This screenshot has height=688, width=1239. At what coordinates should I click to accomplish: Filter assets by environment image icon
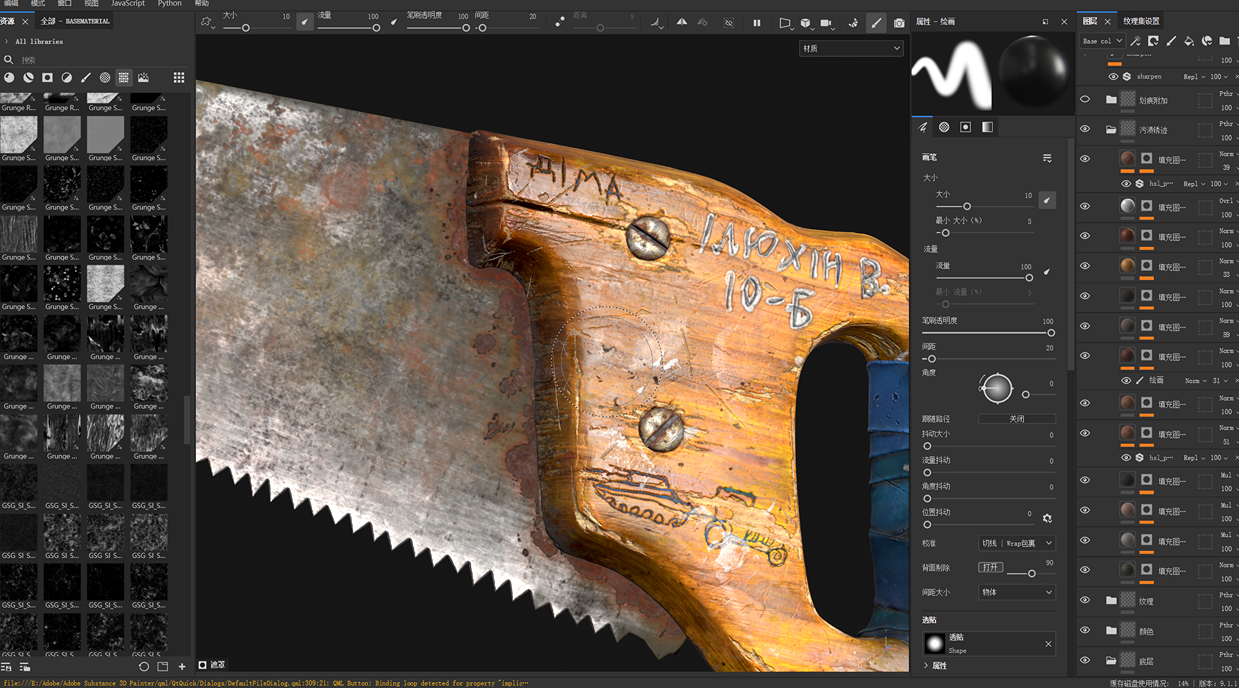143,77
